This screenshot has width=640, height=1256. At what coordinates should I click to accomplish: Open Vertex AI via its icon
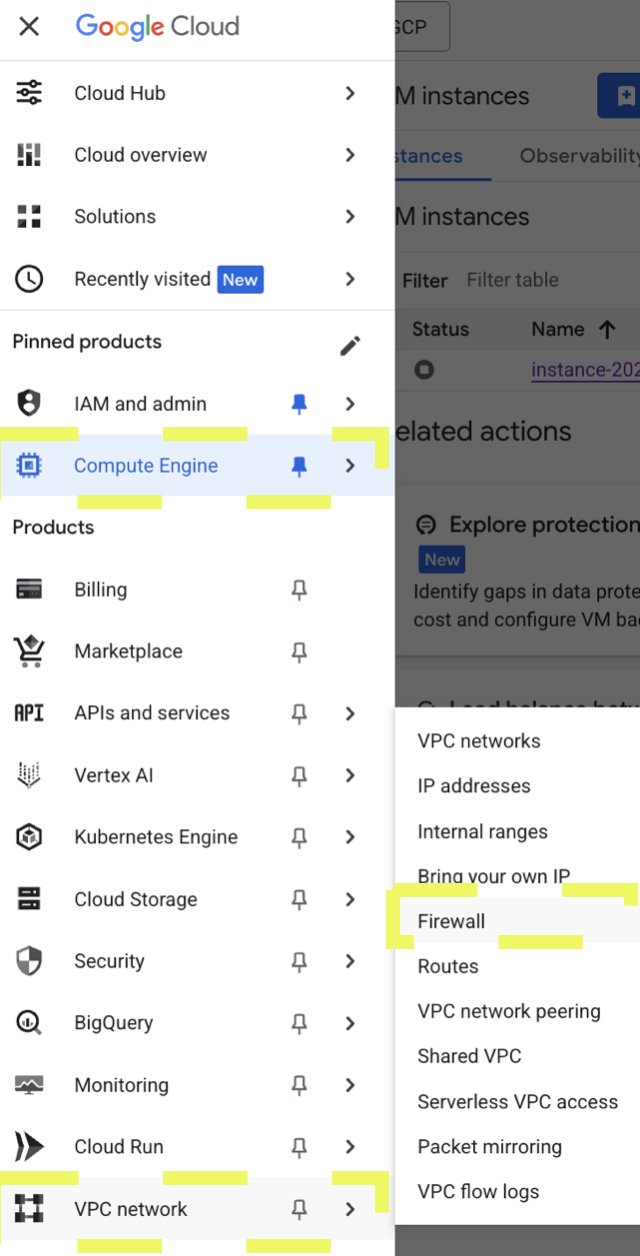[x=29, y=775]
